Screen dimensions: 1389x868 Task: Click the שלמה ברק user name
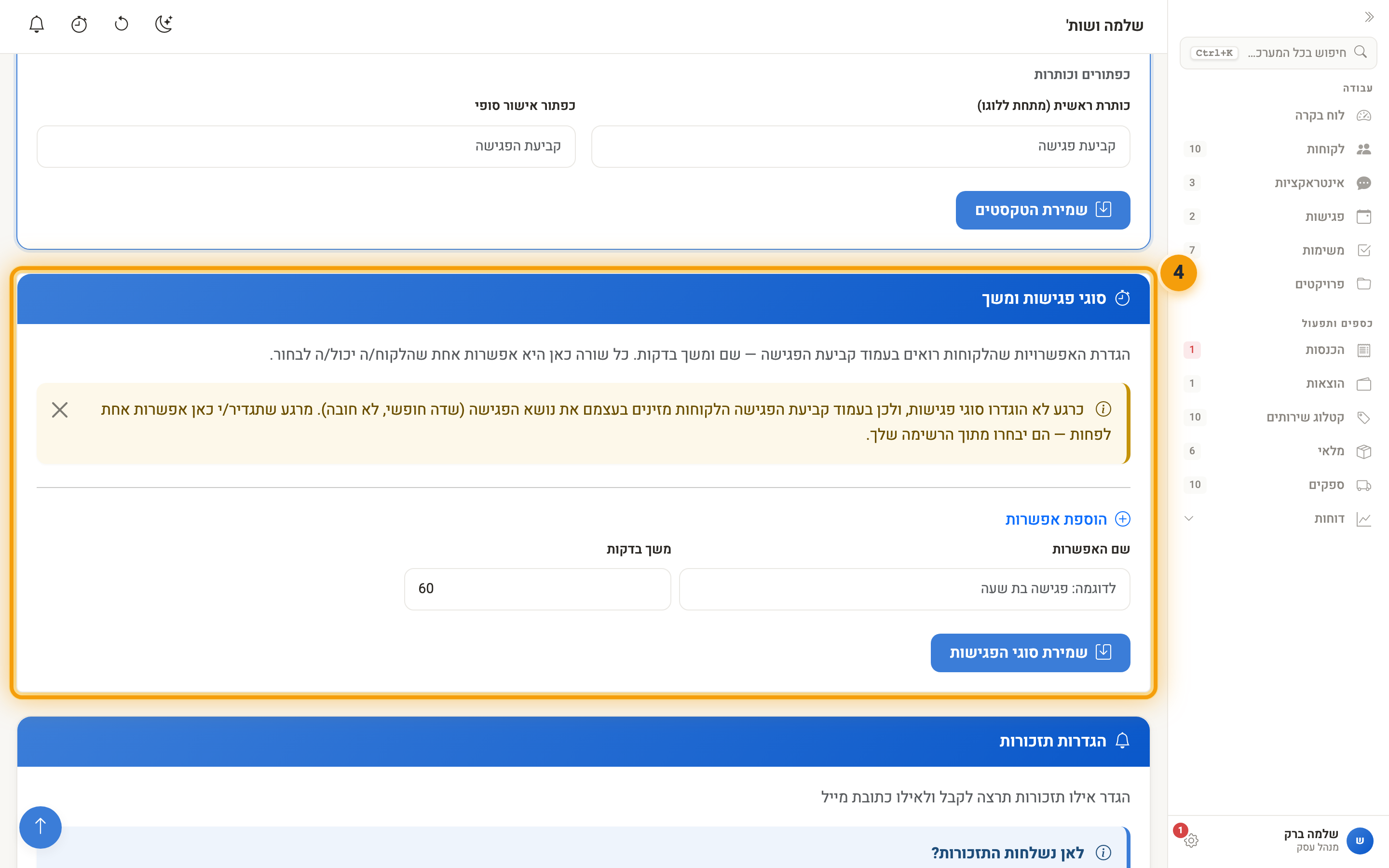pyautogui.click(x=1311, y=834)
